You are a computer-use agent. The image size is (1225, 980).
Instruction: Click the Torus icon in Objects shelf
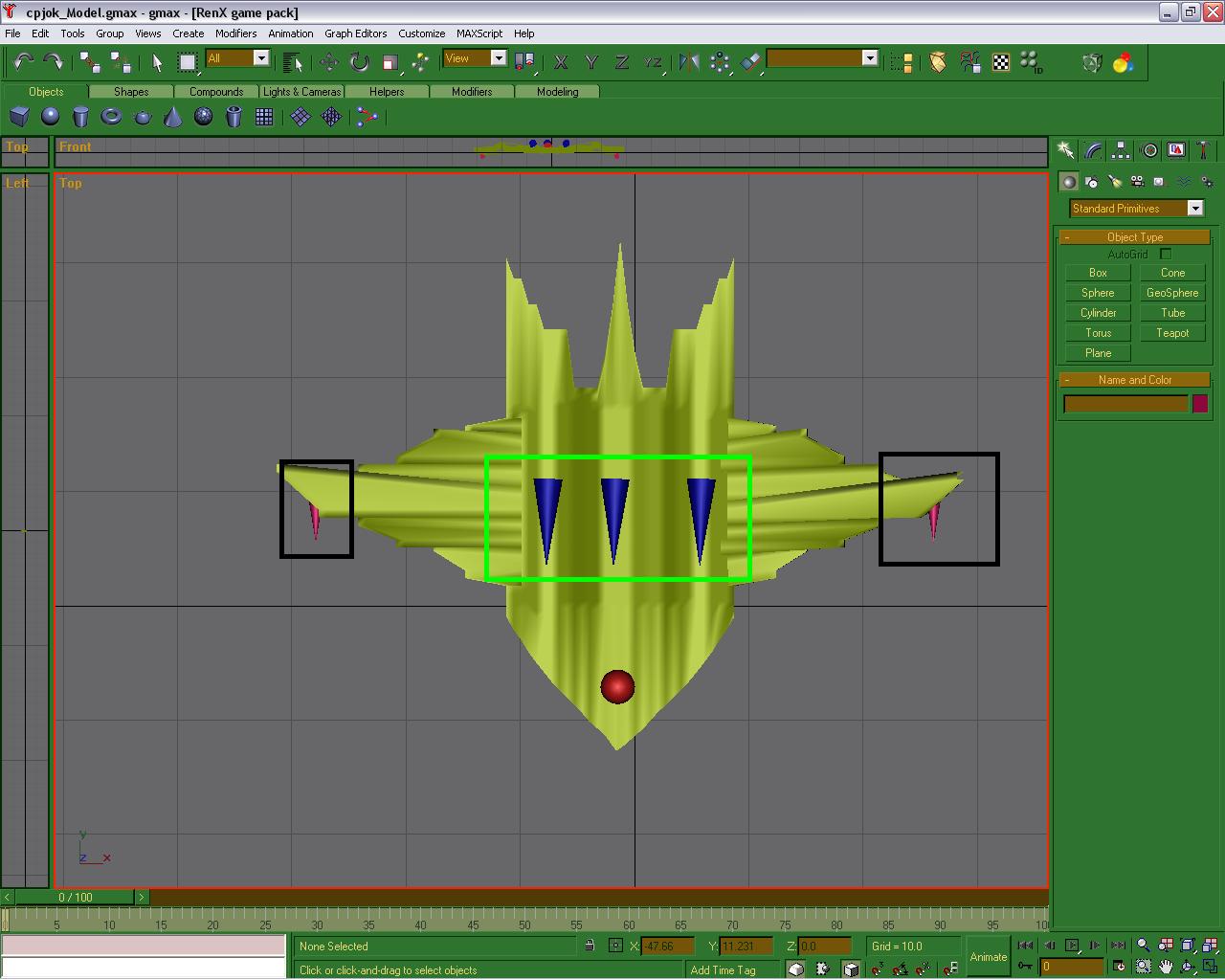(111, 117)
